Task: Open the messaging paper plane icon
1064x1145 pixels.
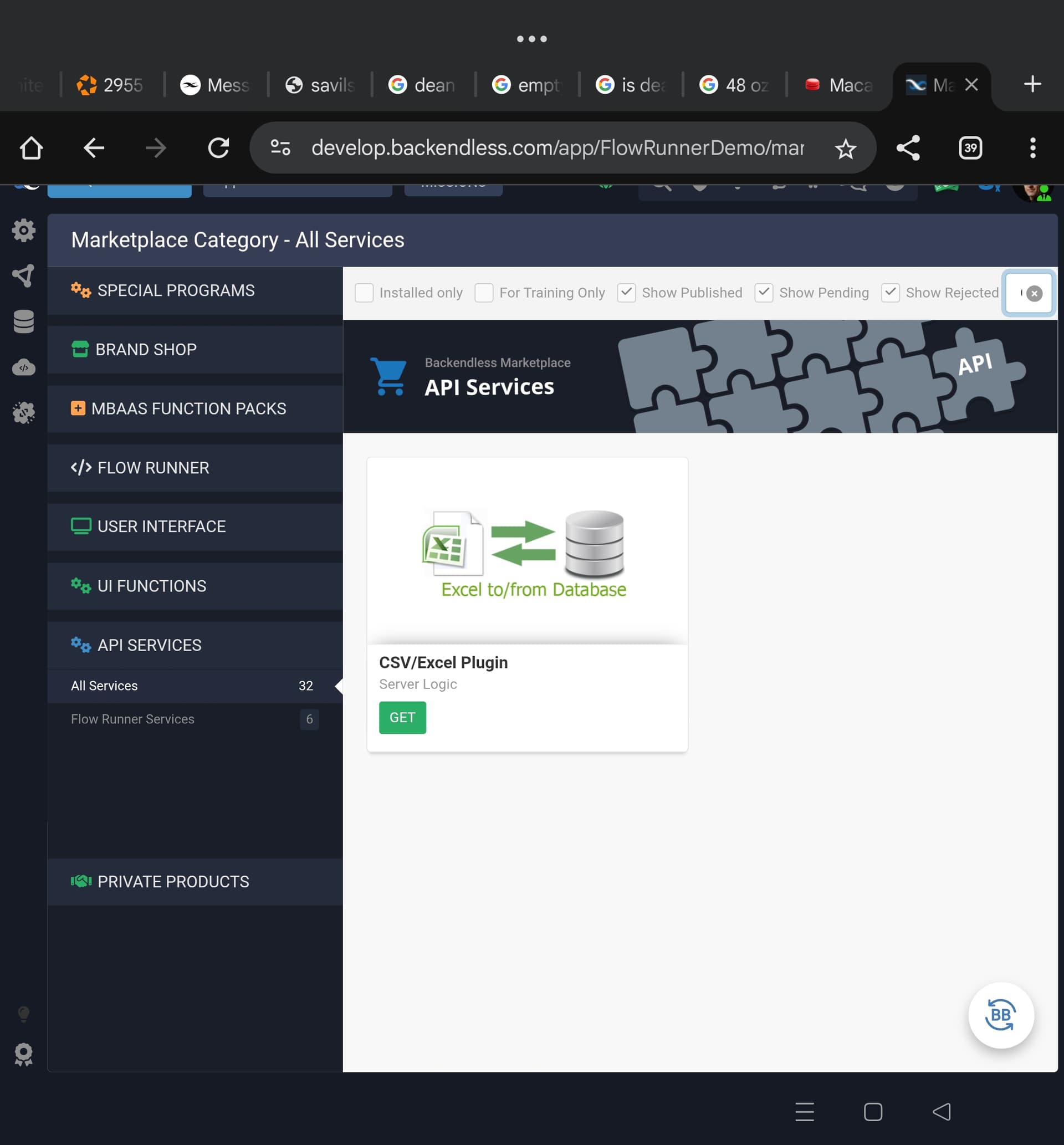Action: coord(24,276)
